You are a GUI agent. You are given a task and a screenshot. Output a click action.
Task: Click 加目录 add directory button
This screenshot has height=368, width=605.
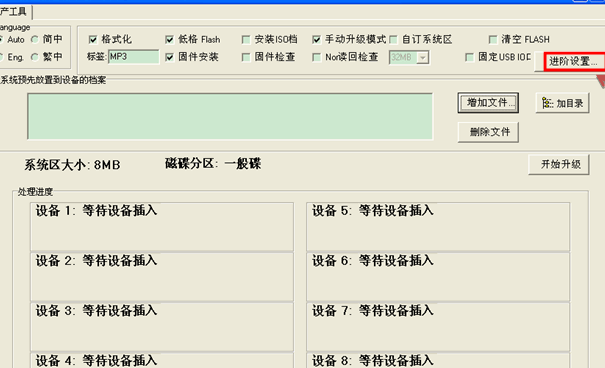point(563,103)
